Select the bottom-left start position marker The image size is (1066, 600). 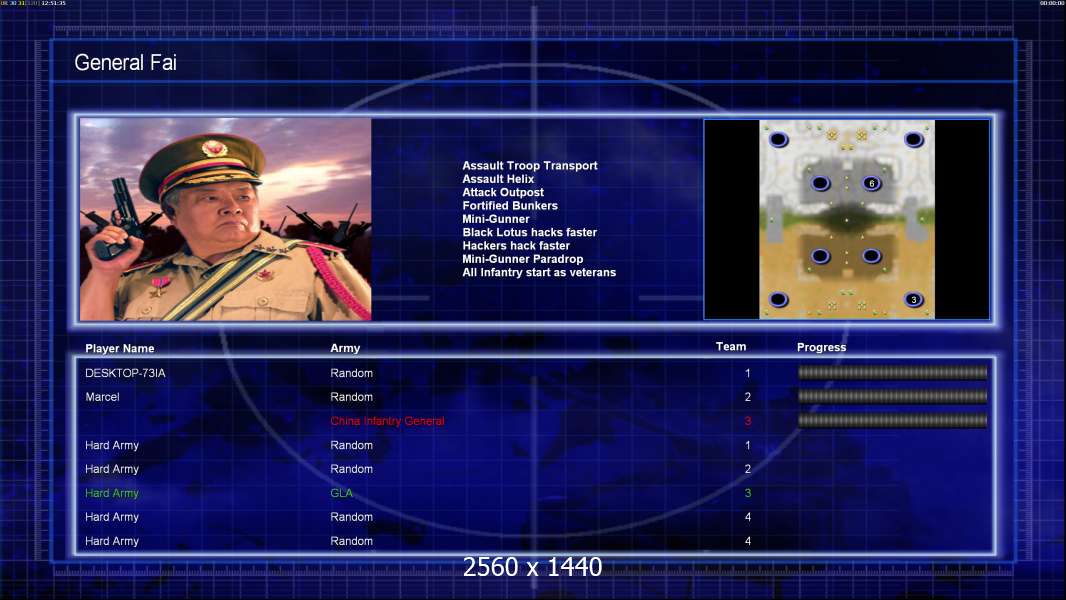[x=778, y=299]
